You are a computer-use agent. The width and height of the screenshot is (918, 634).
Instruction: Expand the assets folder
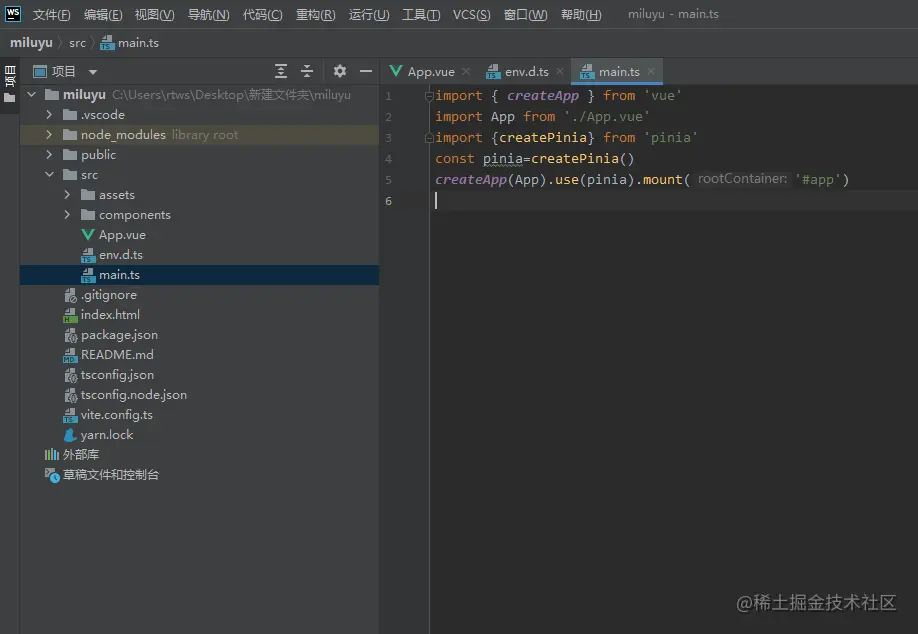click(x=67, y=194)
